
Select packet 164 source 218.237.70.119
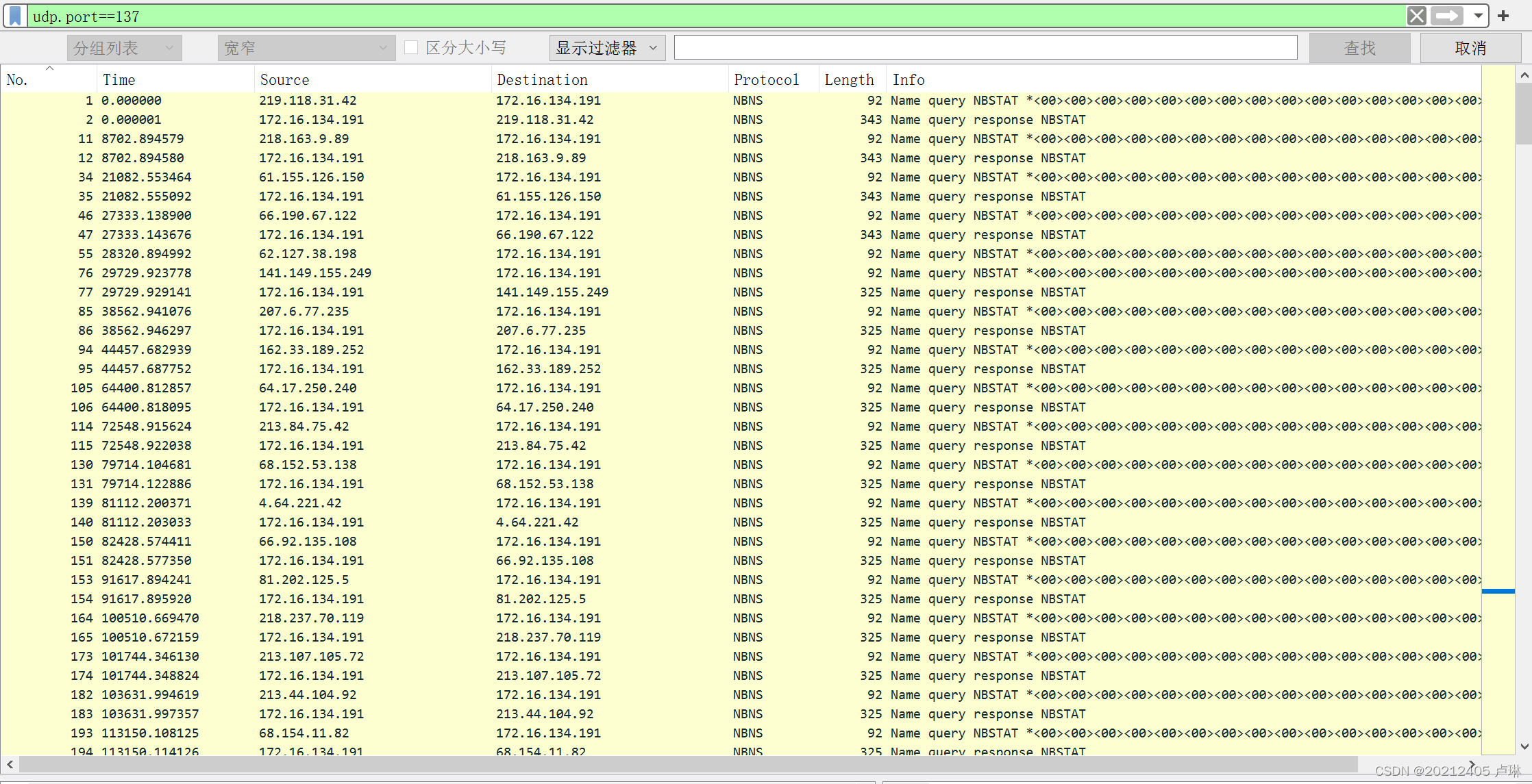click(741, 618)
